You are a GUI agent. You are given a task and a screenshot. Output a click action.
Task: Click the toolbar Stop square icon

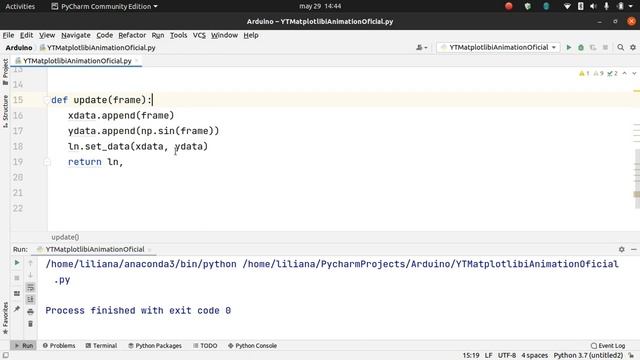(605, 47)
